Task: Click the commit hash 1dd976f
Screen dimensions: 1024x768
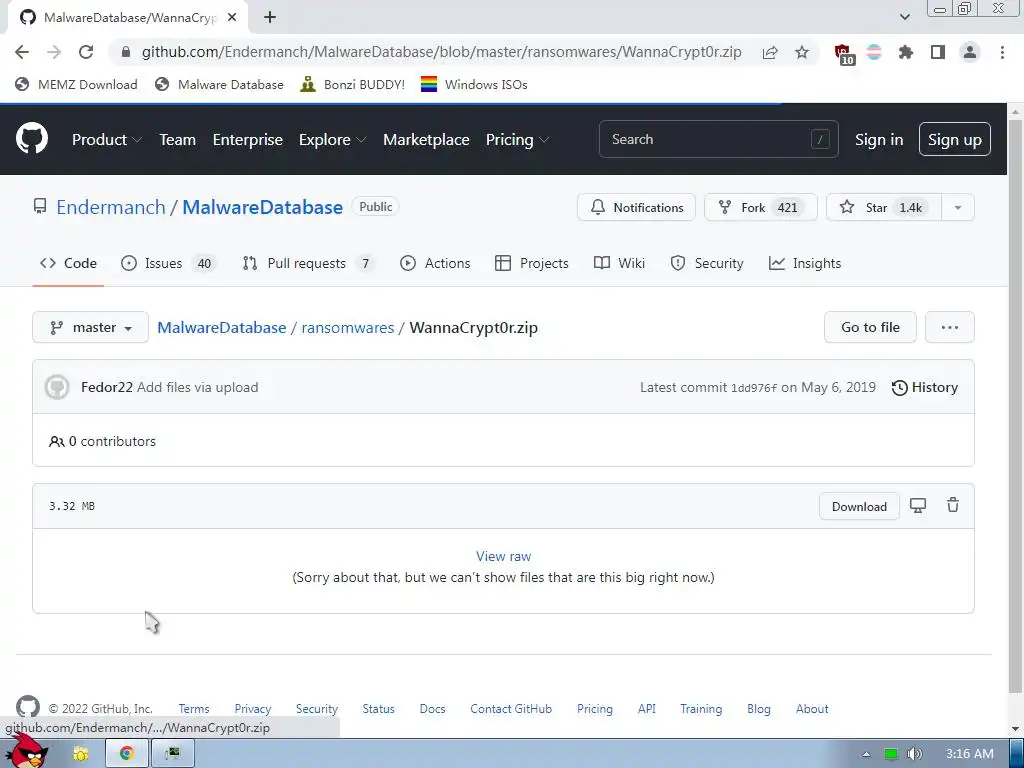Action: tap(754, 388)
